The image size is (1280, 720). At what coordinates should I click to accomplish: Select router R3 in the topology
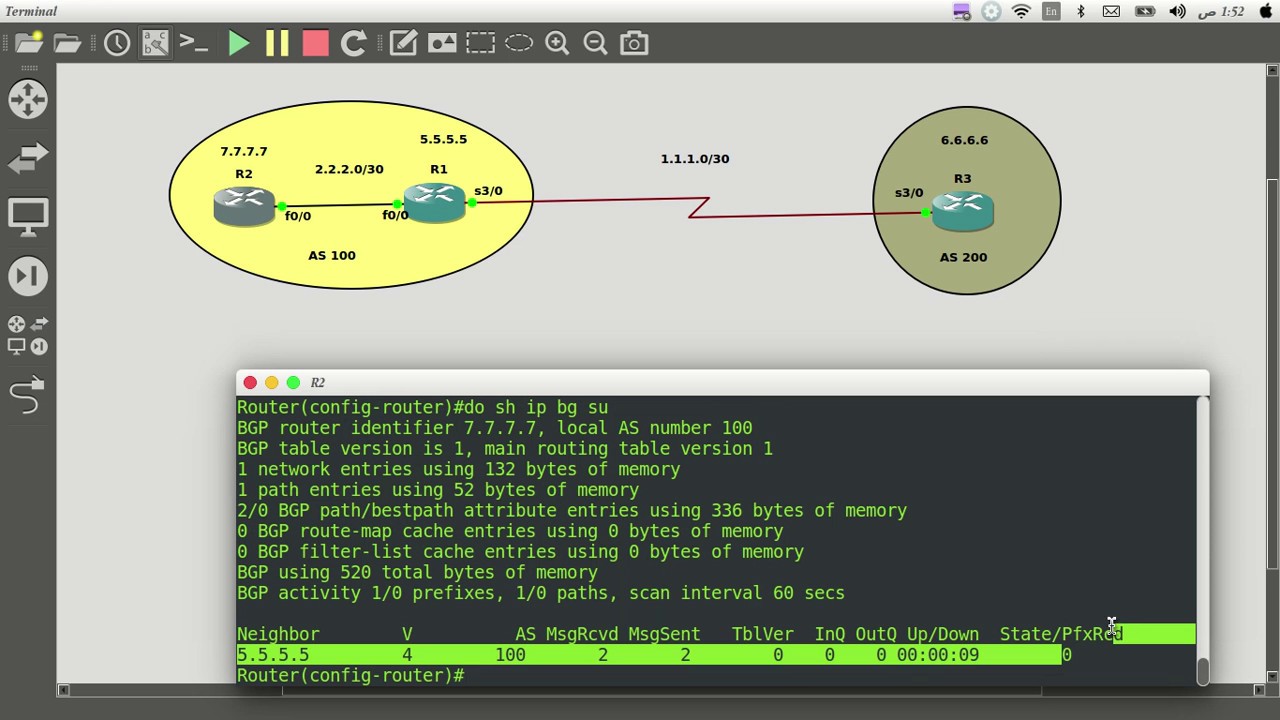pyautogui.click(x=962, y=212)
